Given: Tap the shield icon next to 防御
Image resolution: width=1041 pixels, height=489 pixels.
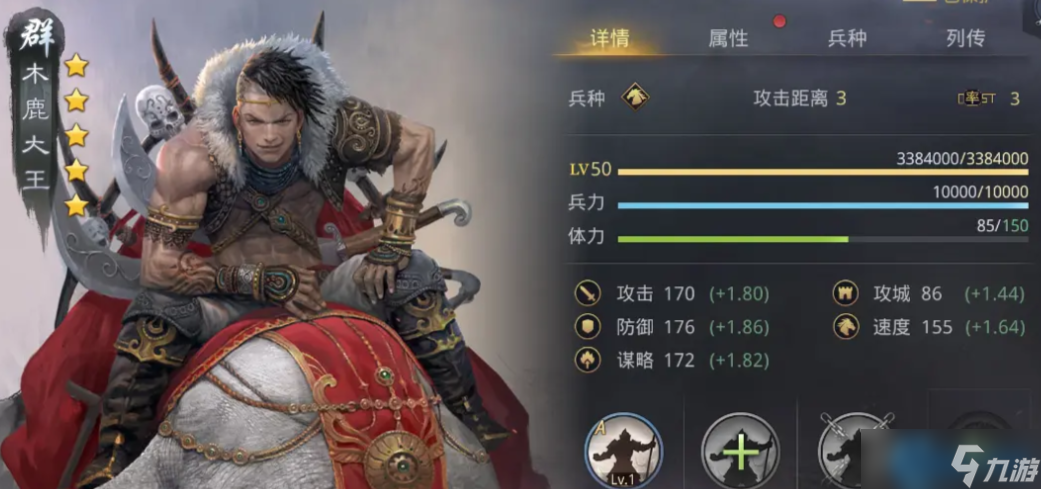Looking at the screenshot, I should (x=588, y=327).
